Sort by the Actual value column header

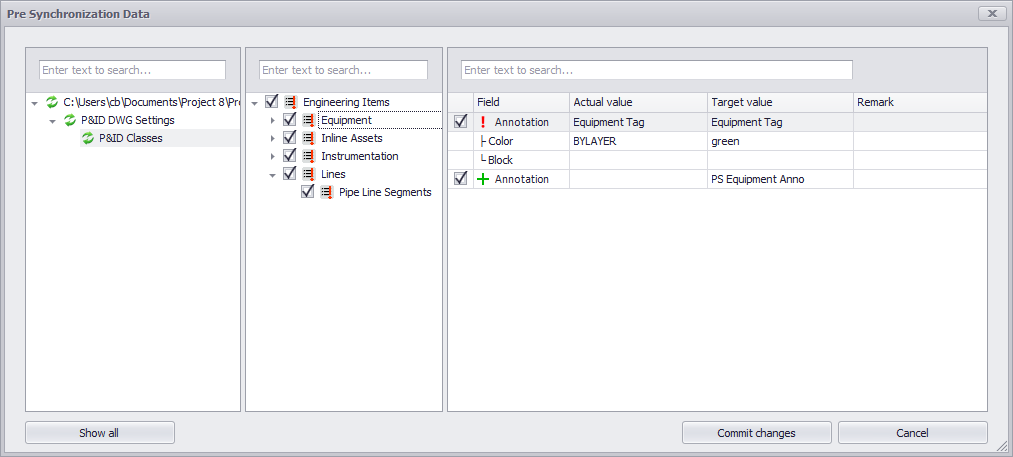click(x=638, y=103)
